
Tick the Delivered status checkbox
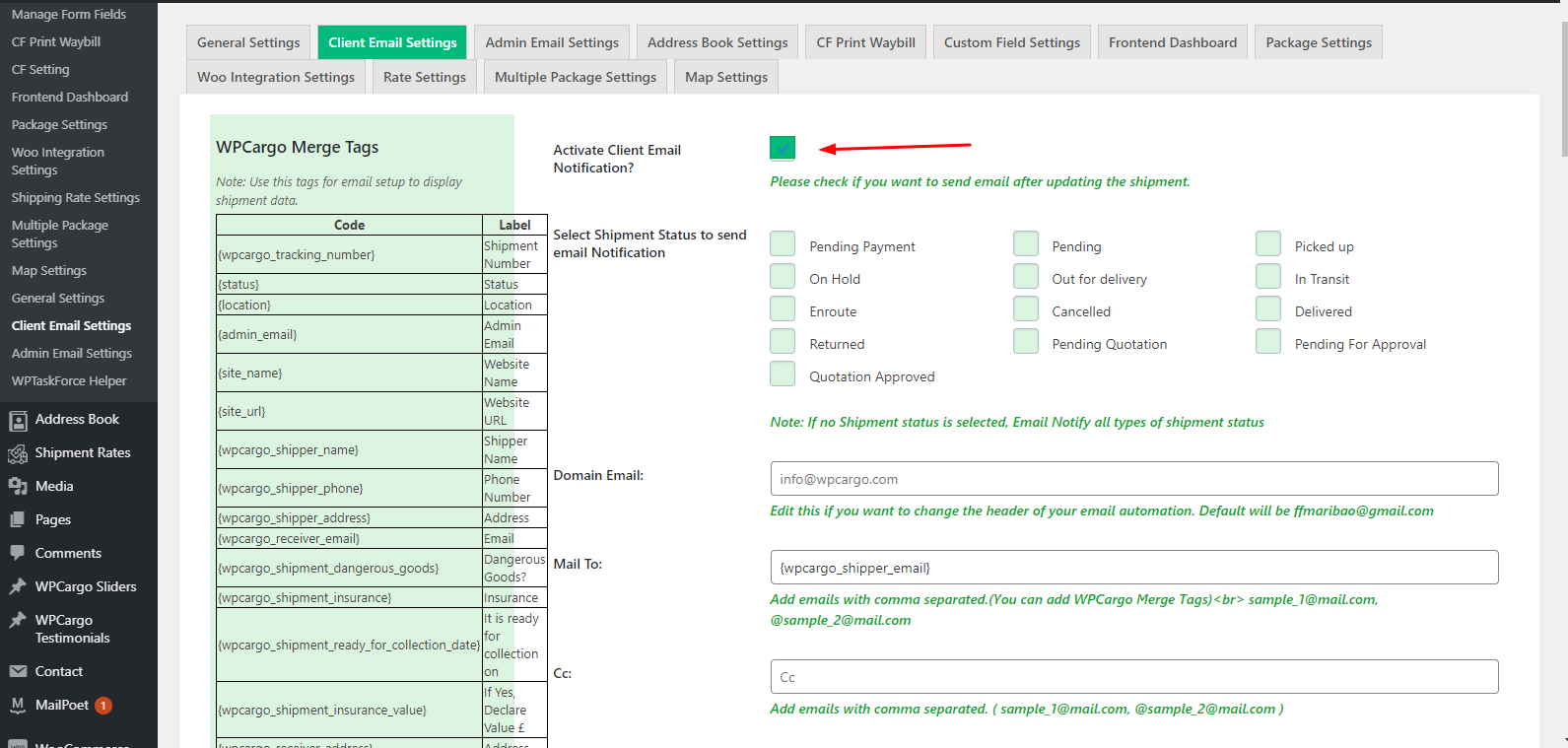(1267, 309)
